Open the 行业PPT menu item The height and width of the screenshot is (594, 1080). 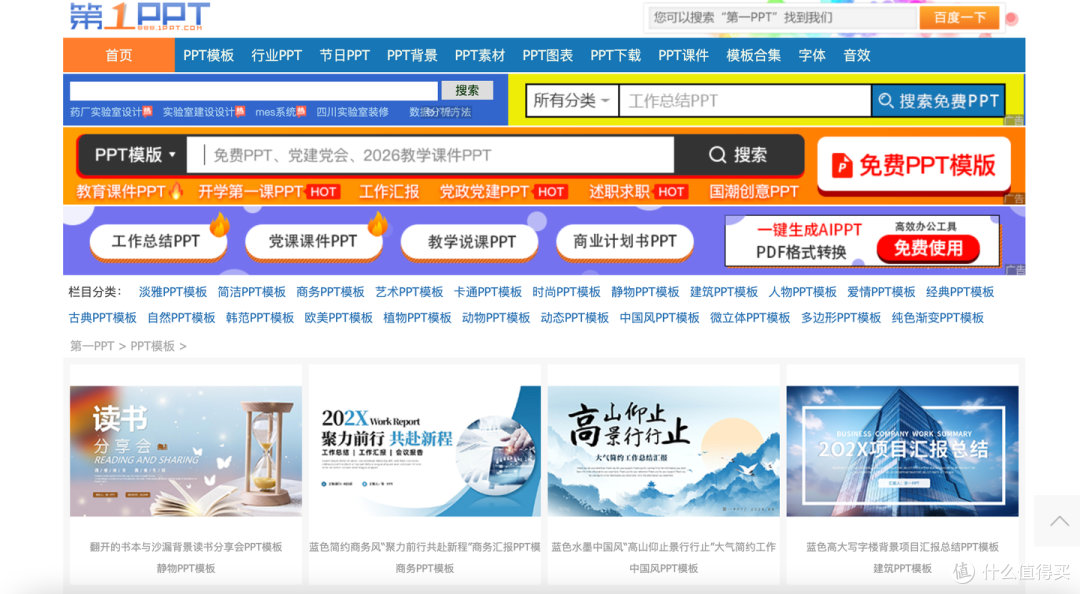coord(276,55)
